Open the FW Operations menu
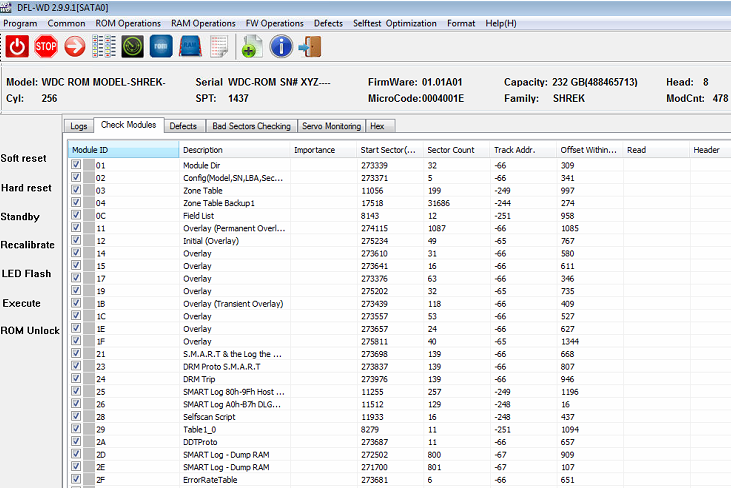The height and width of the screenshot is (488, 731). click(275, 23)
